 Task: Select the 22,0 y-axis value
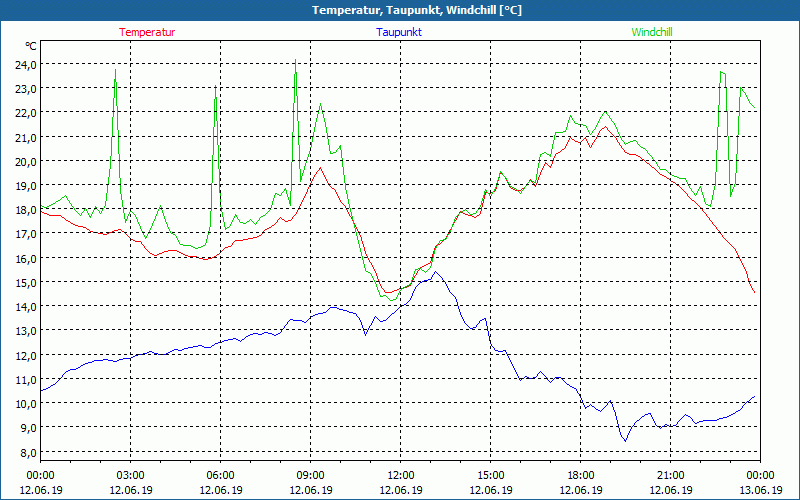26,113
